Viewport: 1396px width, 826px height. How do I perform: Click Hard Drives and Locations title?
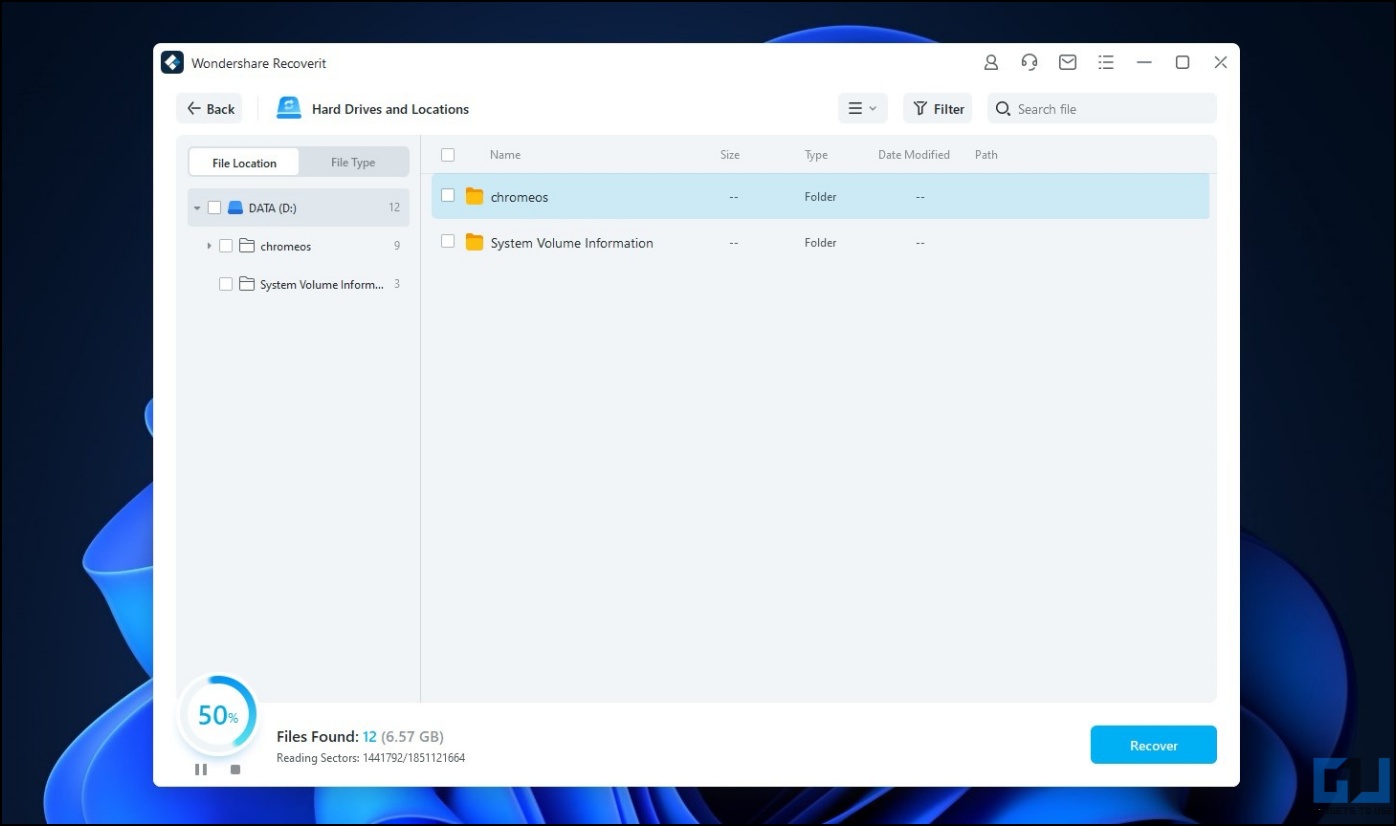coord(390,109)
